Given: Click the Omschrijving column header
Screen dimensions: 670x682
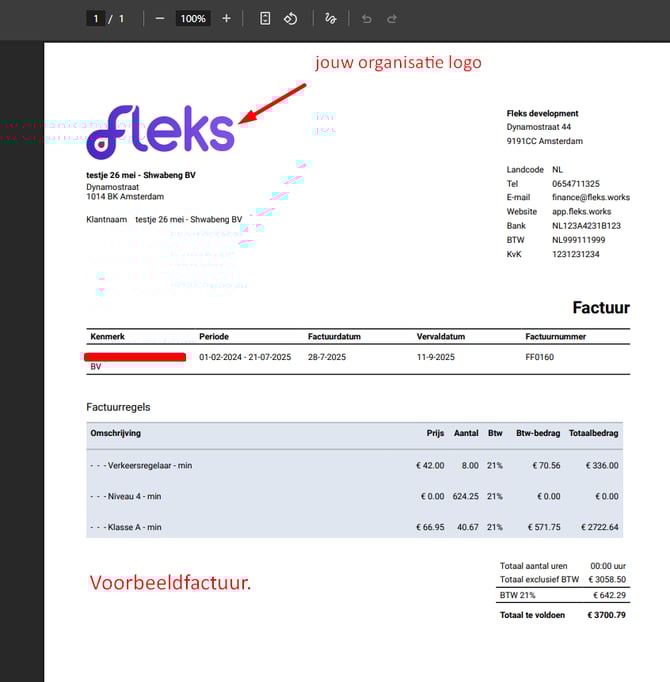Looking at the screenshot, I should 115,433.
